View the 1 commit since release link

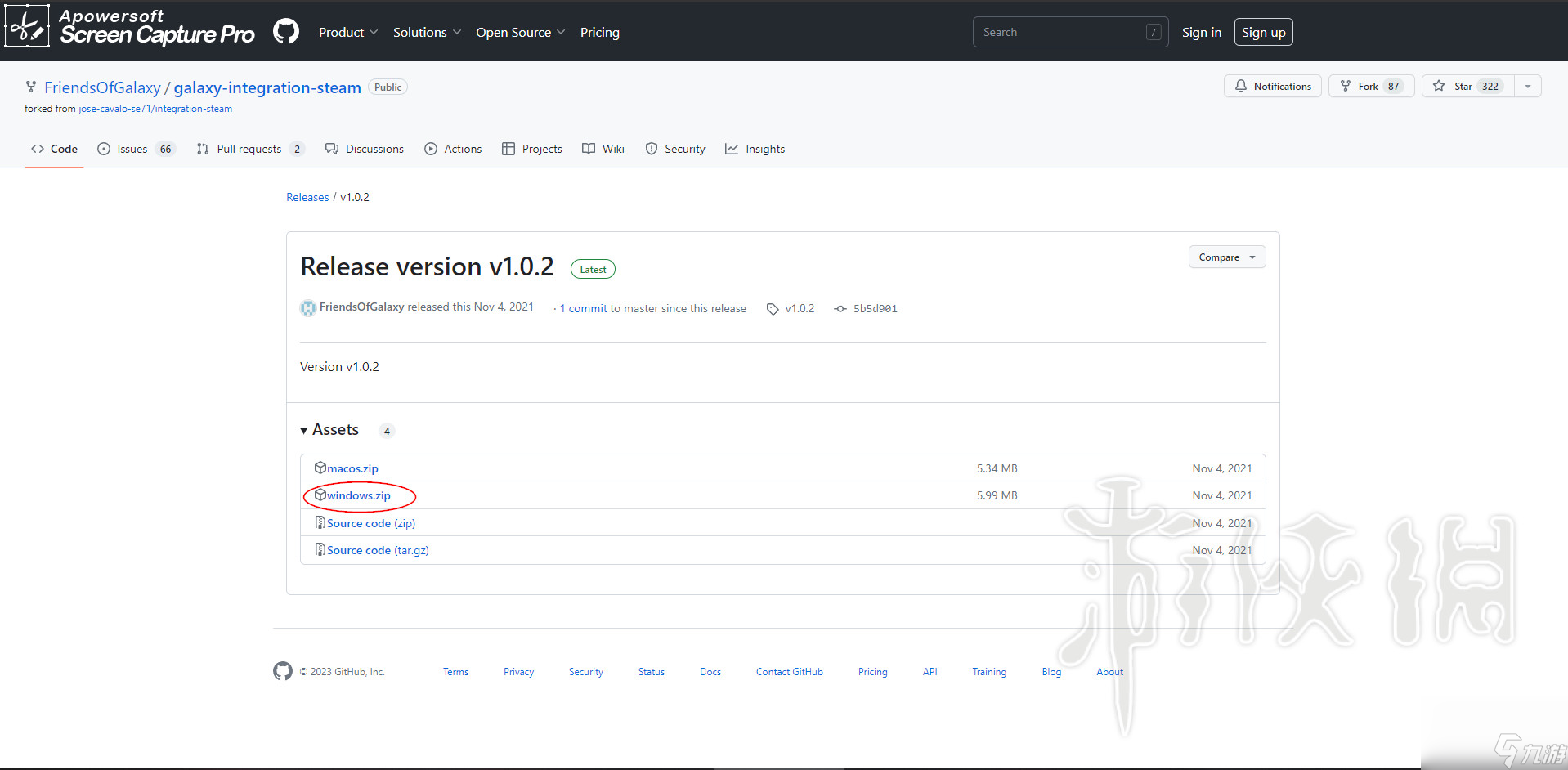click(x=583, y=308)
